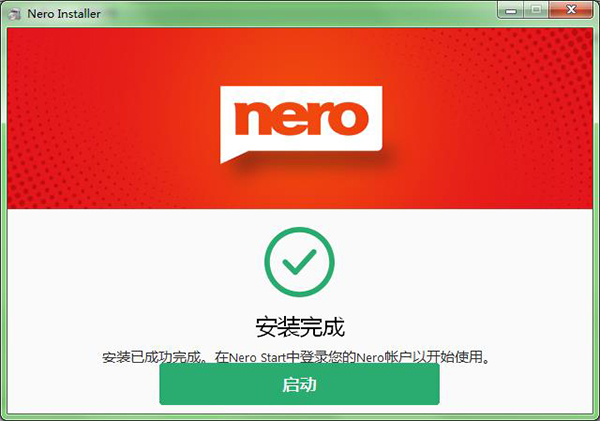The image size is (600, 421).
Task: Click the tick mark inside the green circle
Action: pos(299,262)
